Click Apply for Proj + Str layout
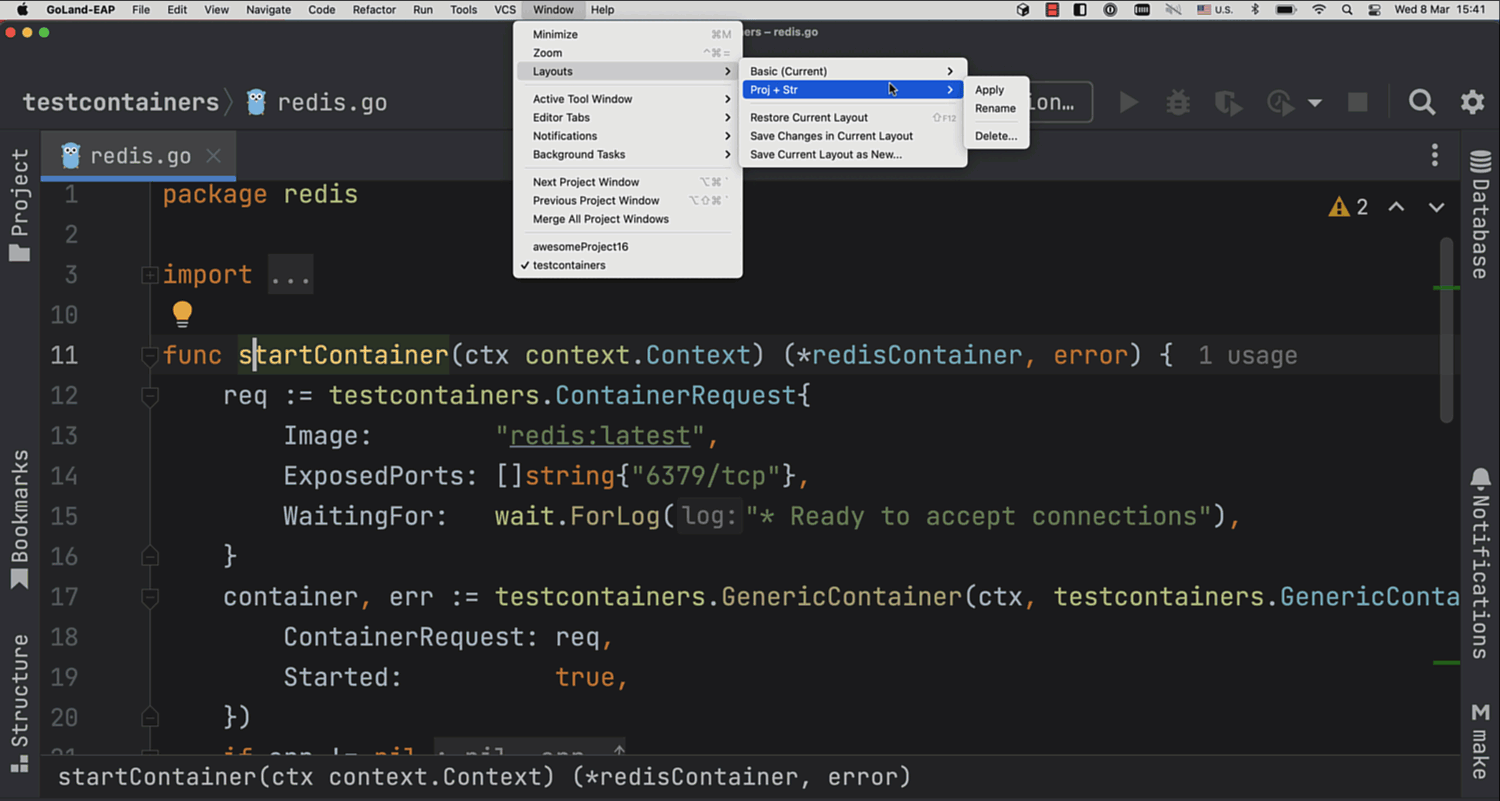This screenshot has height=801, width=1500. [989, 90]
